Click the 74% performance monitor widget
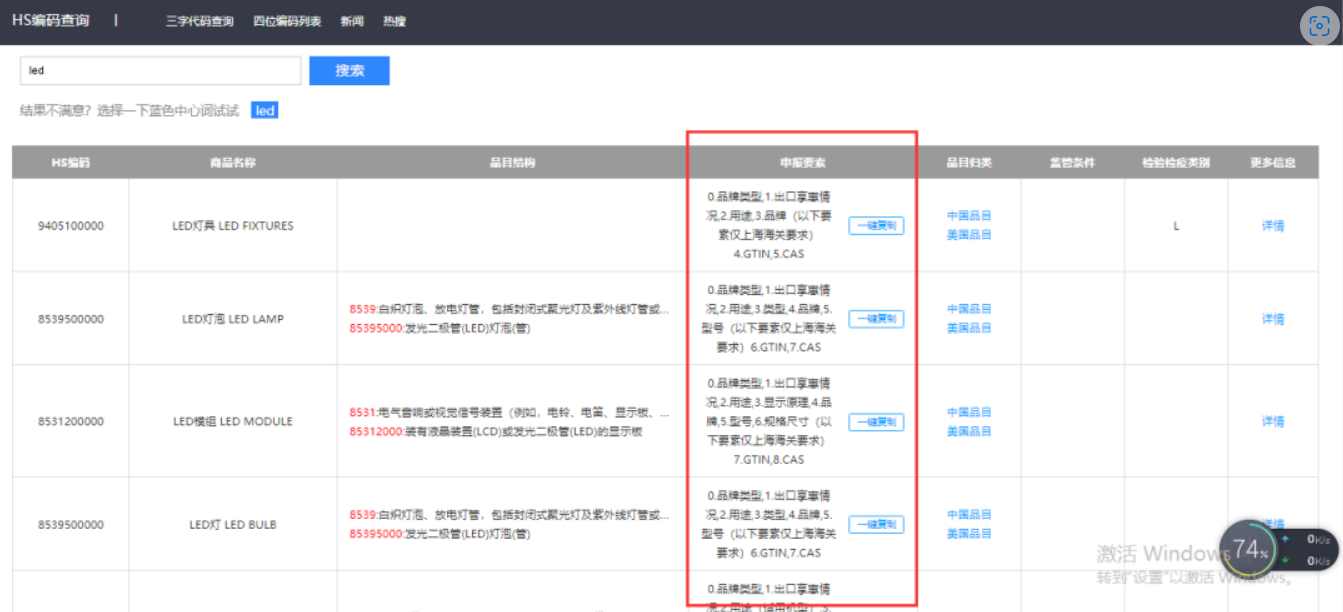This screenshot has height=612, width=1343. click(x=1250, y=549)
